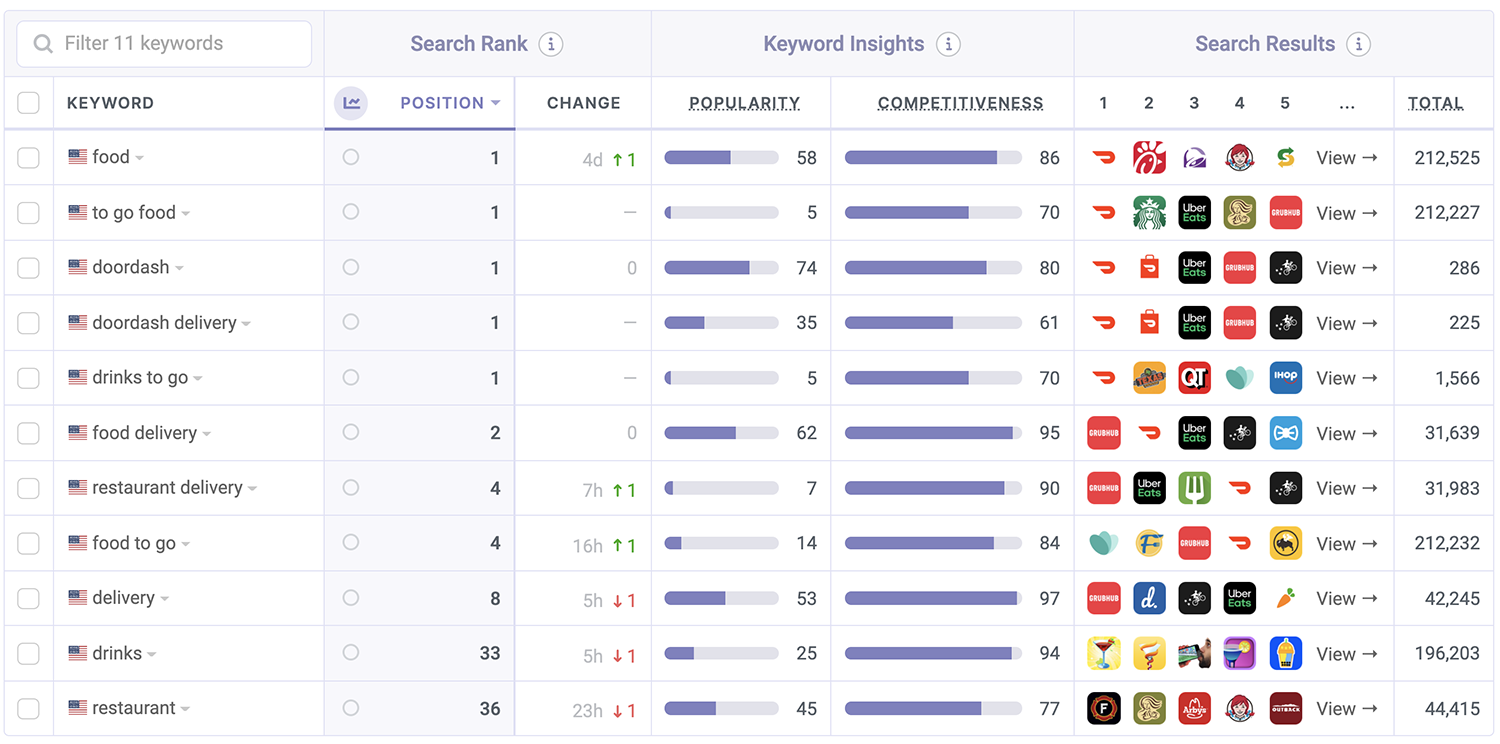Screen dimensions: 1500x744
Task: Expand dropdown arrow next to restaurant delivery
Action: [253, 489]
